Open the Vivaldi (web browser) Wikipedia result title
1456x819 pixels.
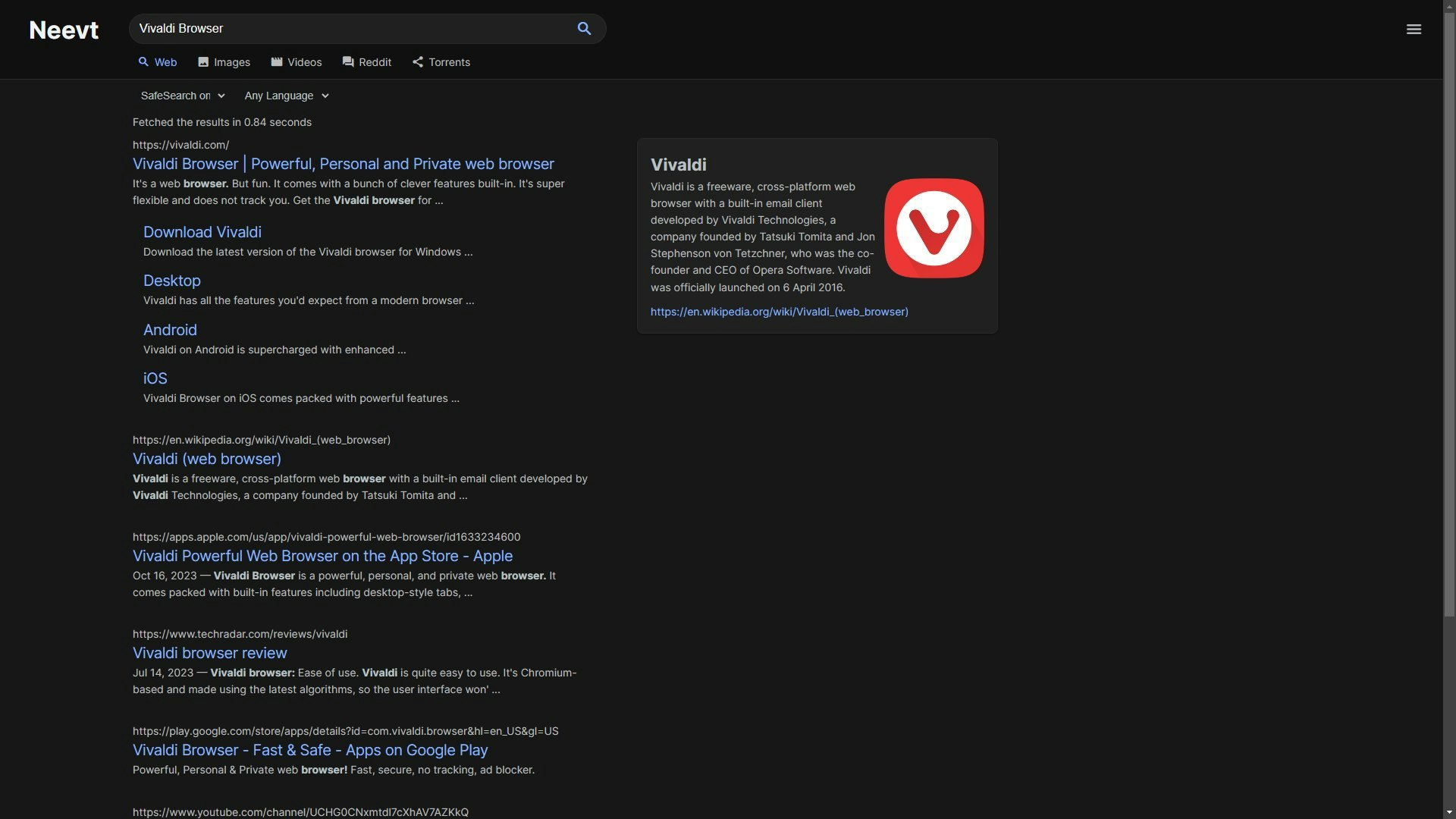coord(207,459)
